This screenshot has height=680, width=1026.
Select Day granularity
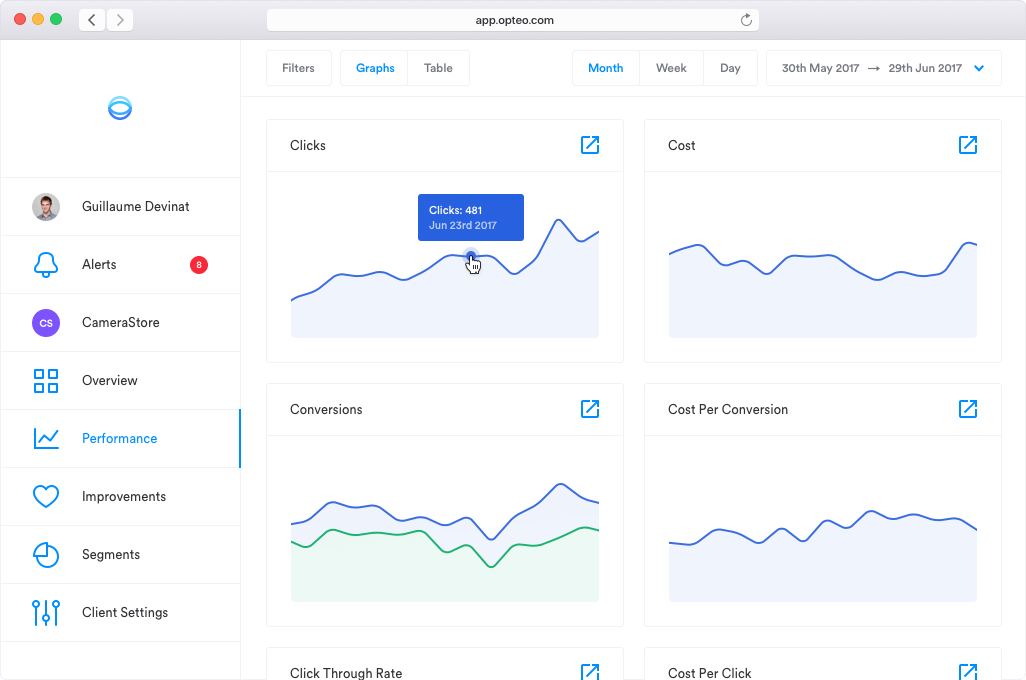point(730,68)
